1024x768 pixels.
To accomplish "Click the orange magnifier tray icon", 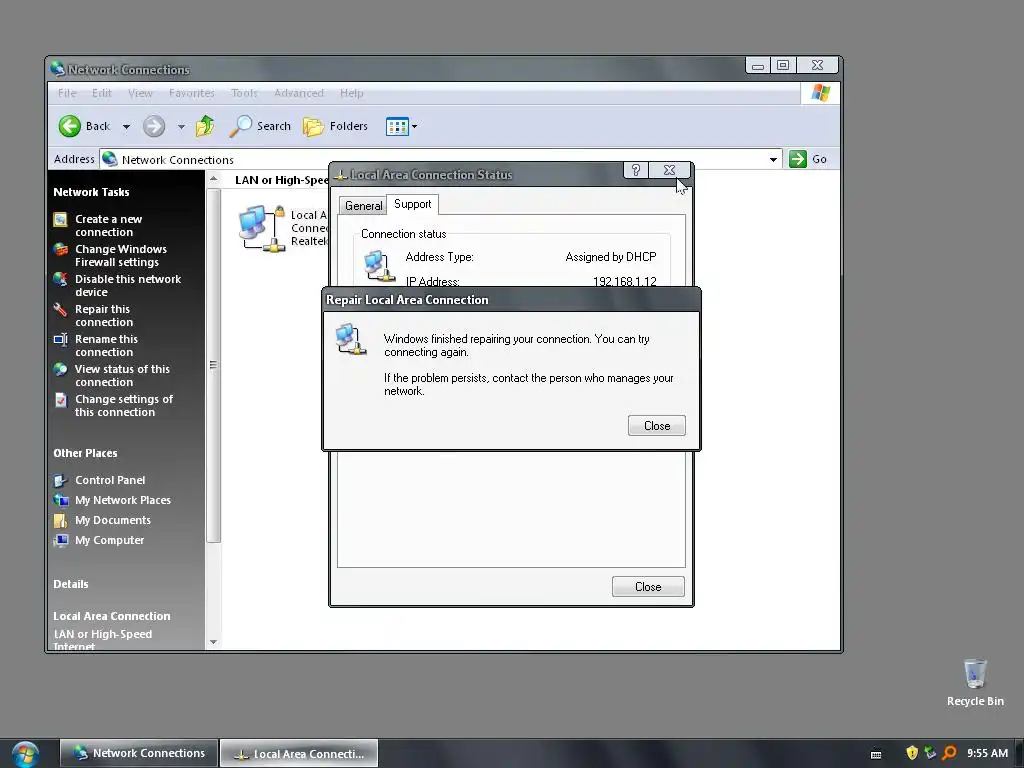I will click(950, 753).
